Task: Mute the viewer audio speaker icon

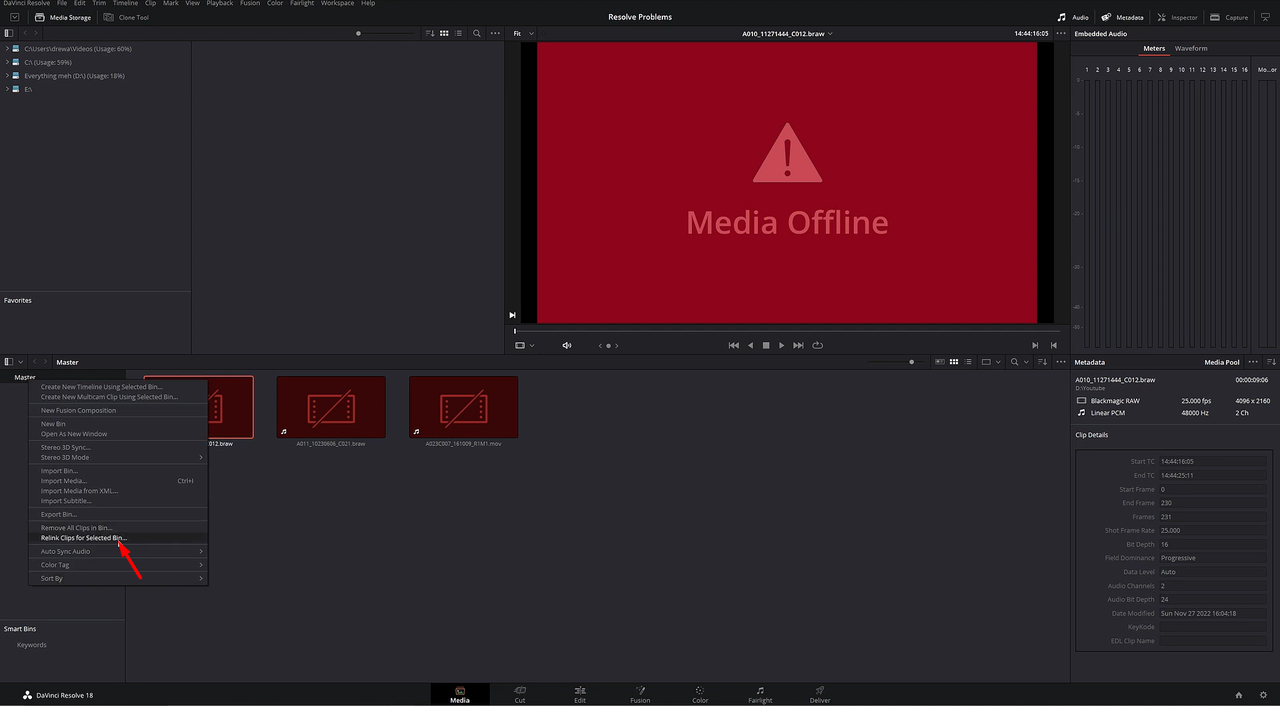Action: [567, 345]
